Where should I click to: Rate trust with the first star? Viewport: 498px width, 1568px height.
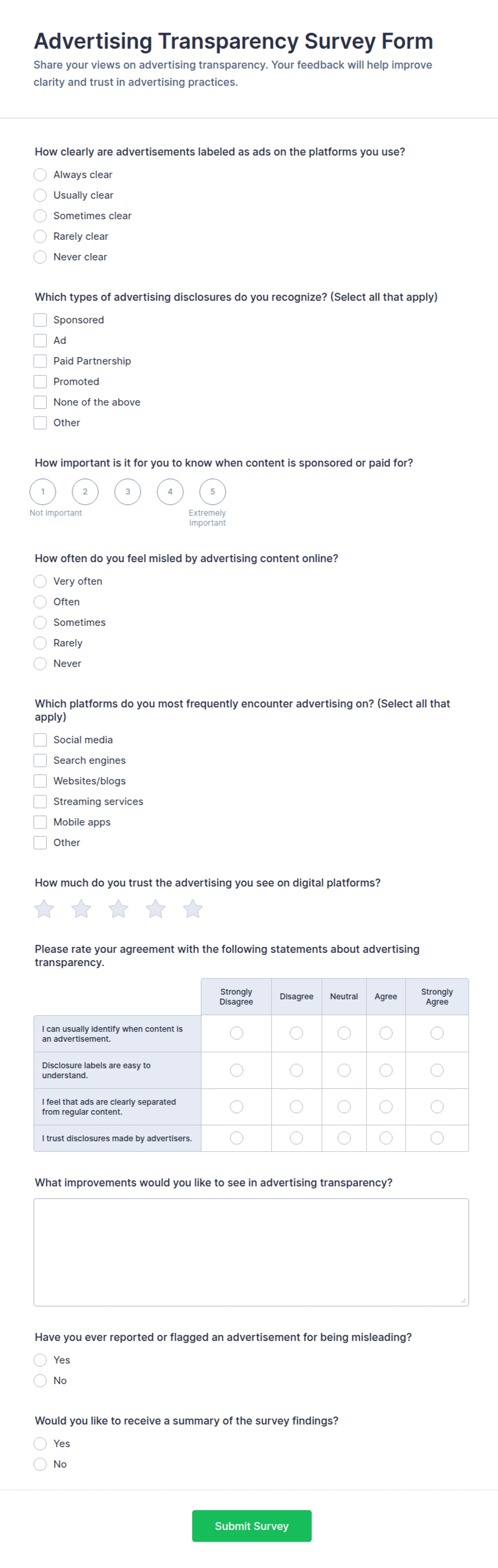point(44,909)
